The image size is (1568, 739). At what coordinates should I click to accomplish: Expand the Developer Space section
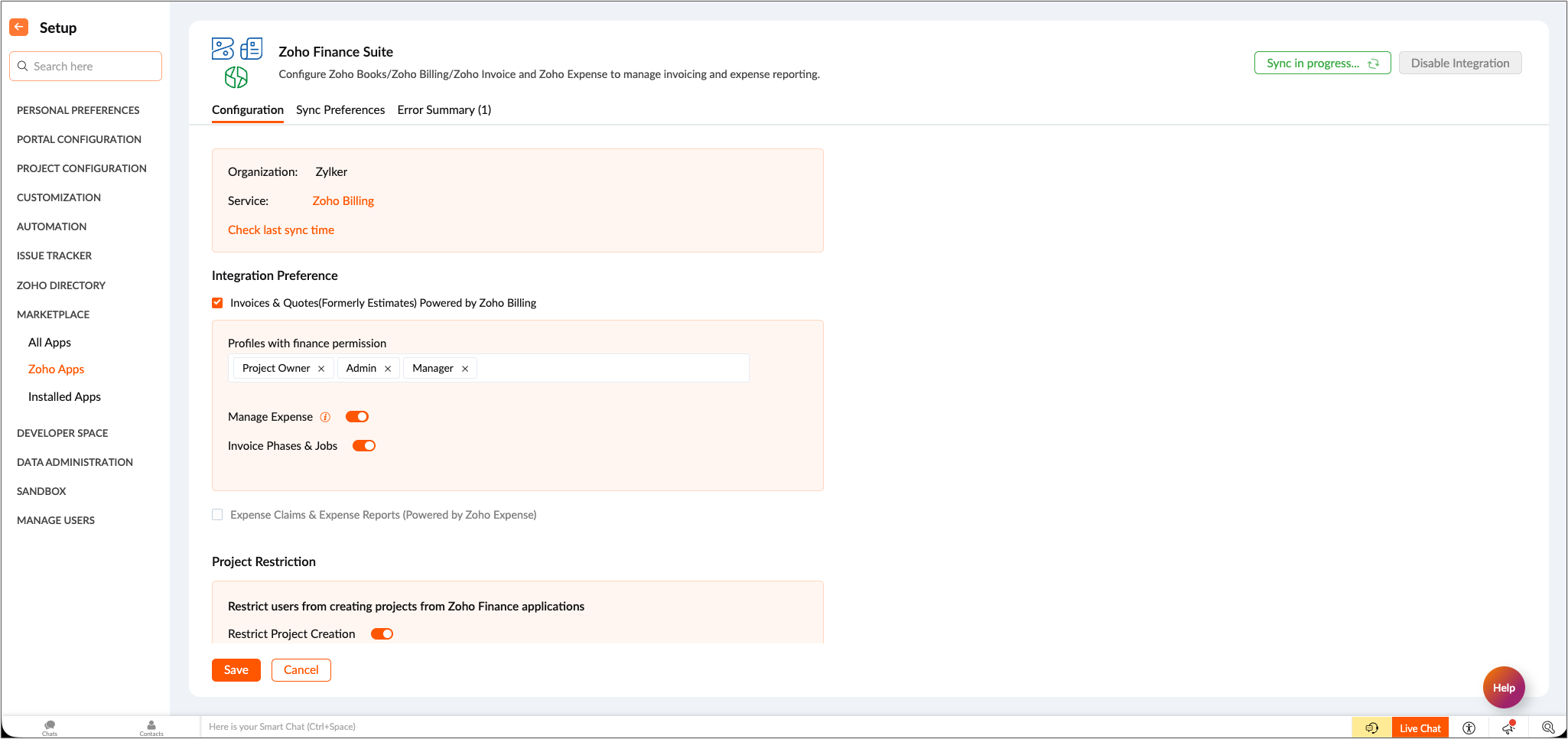point(63,433)
